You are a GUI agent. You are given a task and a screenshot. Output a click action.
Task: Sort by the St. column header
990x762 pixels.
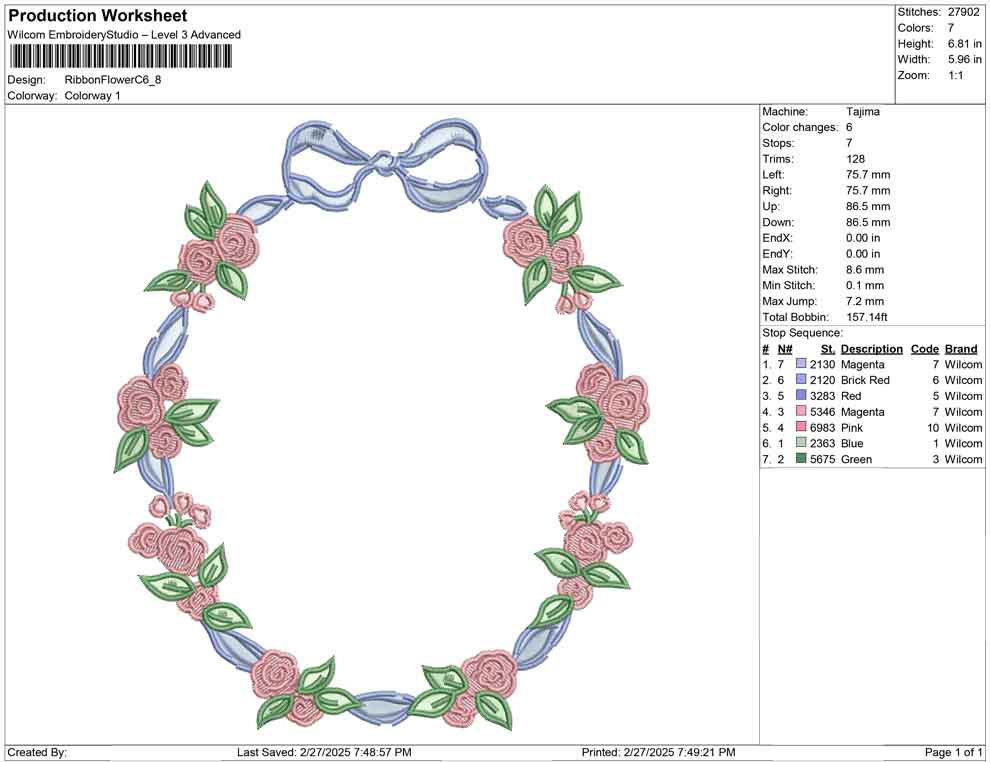point(826,348)
